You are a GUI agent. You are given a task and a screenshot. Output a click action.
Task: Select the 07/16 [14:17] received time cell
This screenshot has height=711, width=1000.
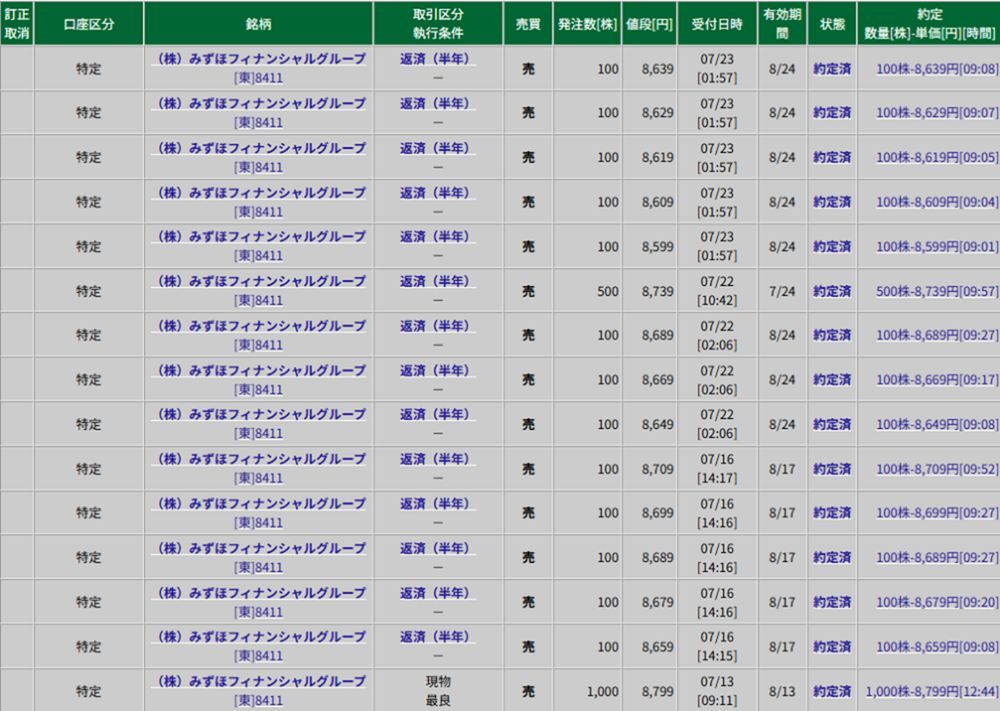tap(717, 469)
